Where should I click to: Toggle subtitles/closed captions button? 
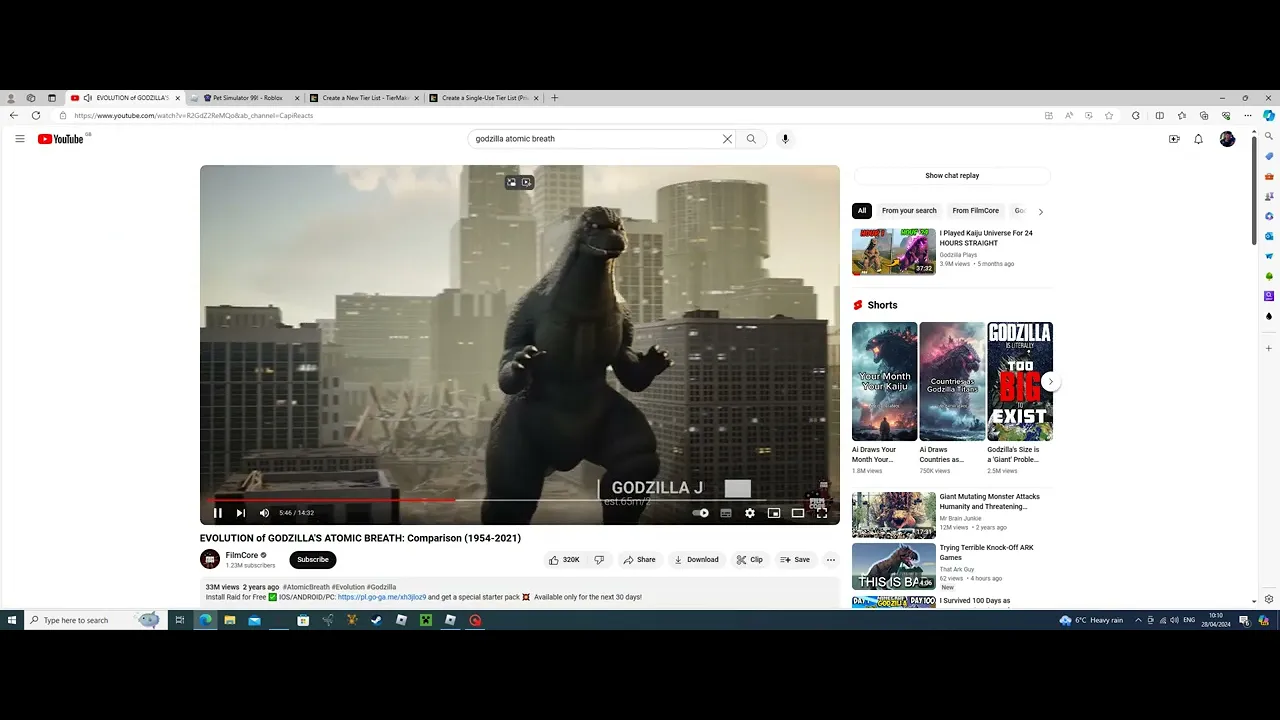click(726, 513)
